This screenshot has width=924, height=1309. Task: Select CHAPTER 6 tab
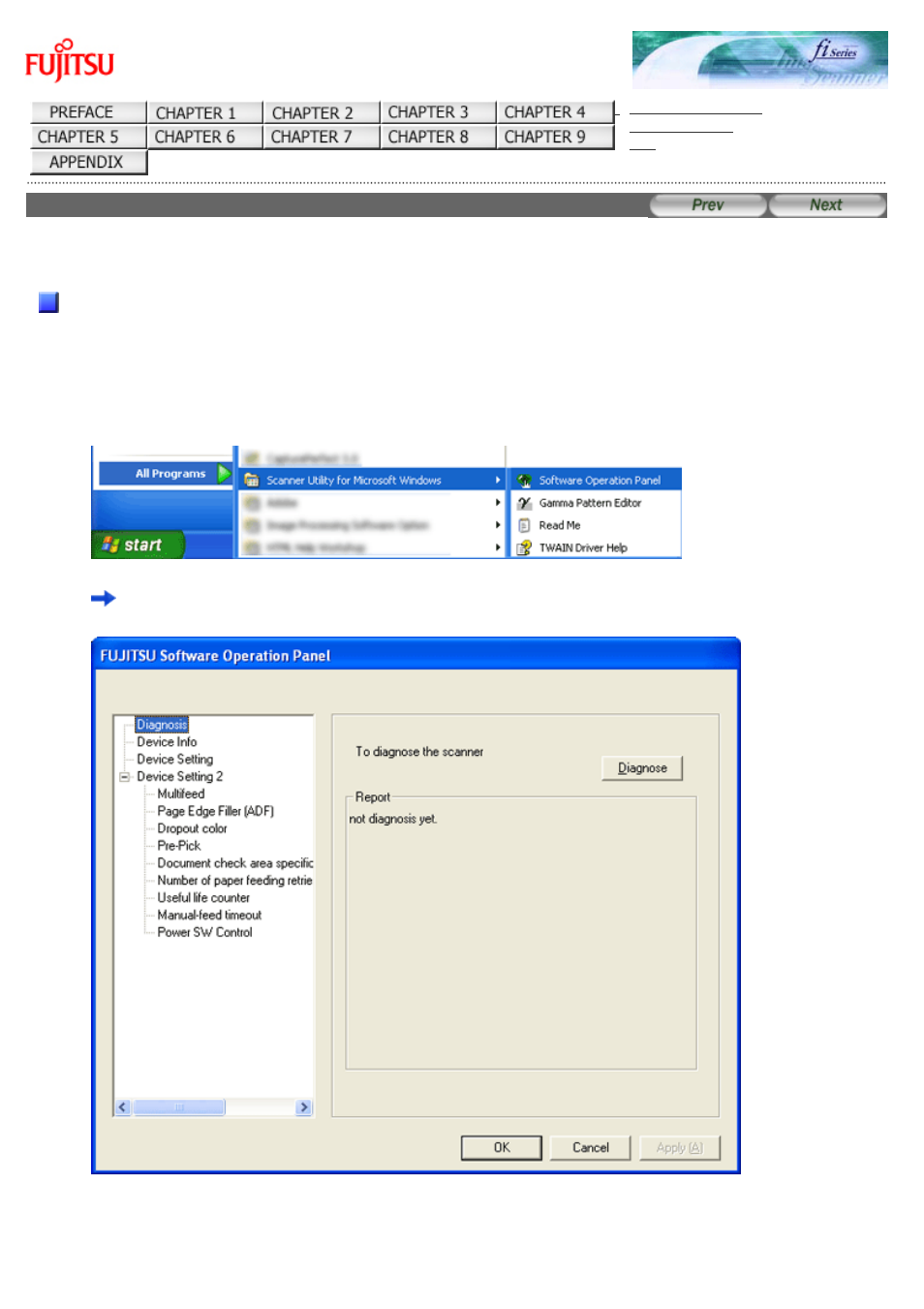pyautogui.click(x=204, y=137)
